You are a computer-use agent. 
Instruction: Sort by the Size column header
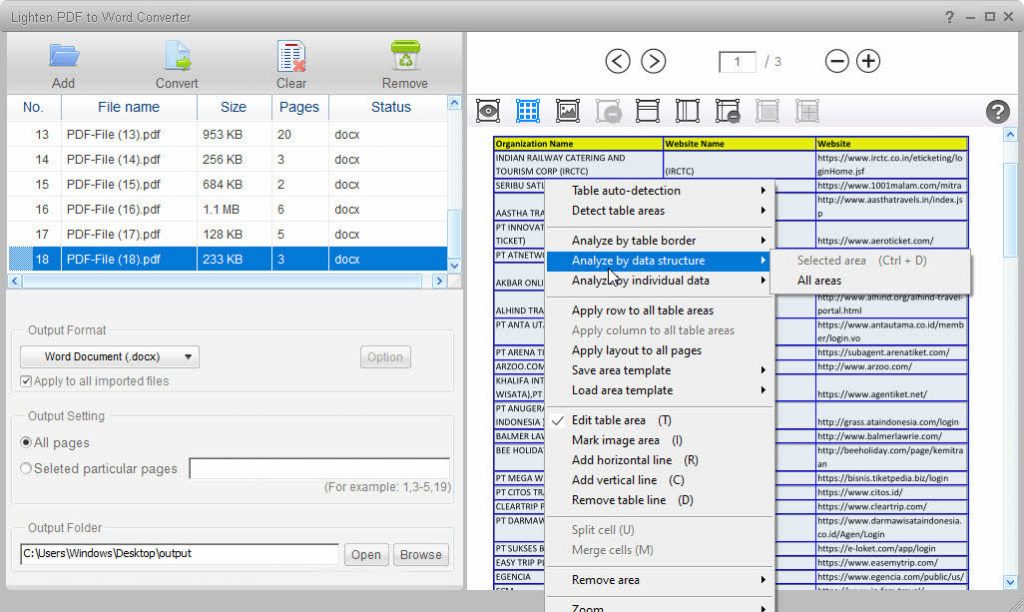(234, 107)
